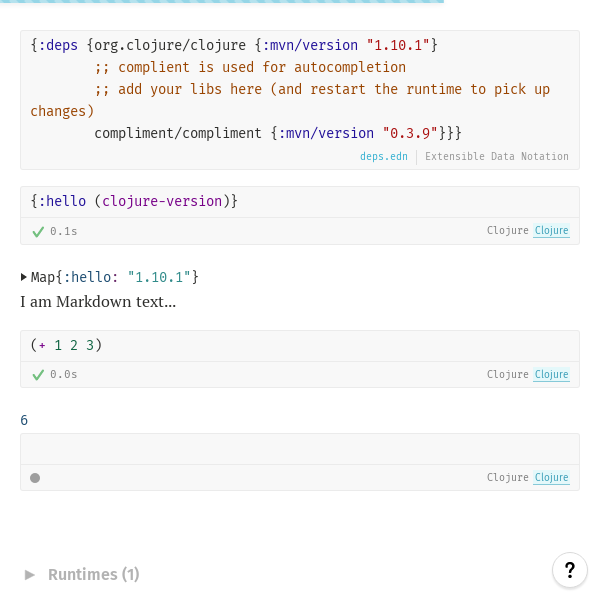The width and height of the screenshot is (600, 600).
Task: Click green checkmark under addition cell
Action: 38,375
